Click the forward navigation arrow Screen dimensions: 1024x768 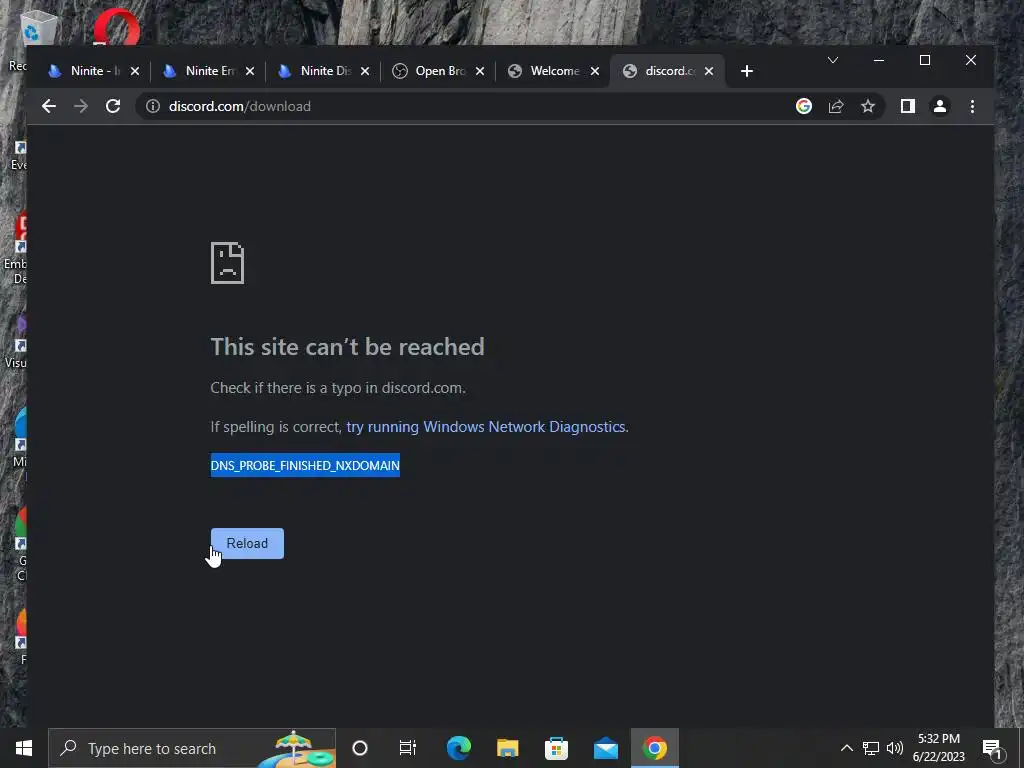pyautogui.click(x=80, y=106)
